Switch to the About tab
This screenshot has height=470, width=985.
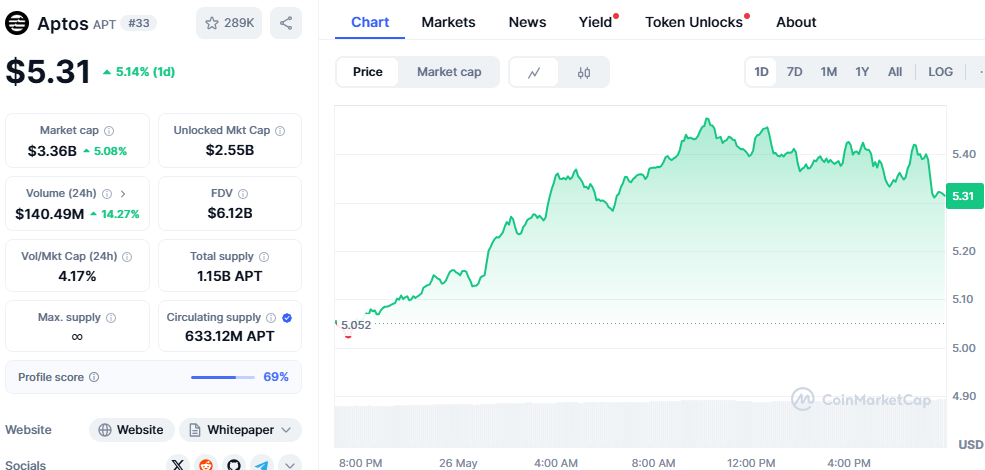tap(796, 22)
